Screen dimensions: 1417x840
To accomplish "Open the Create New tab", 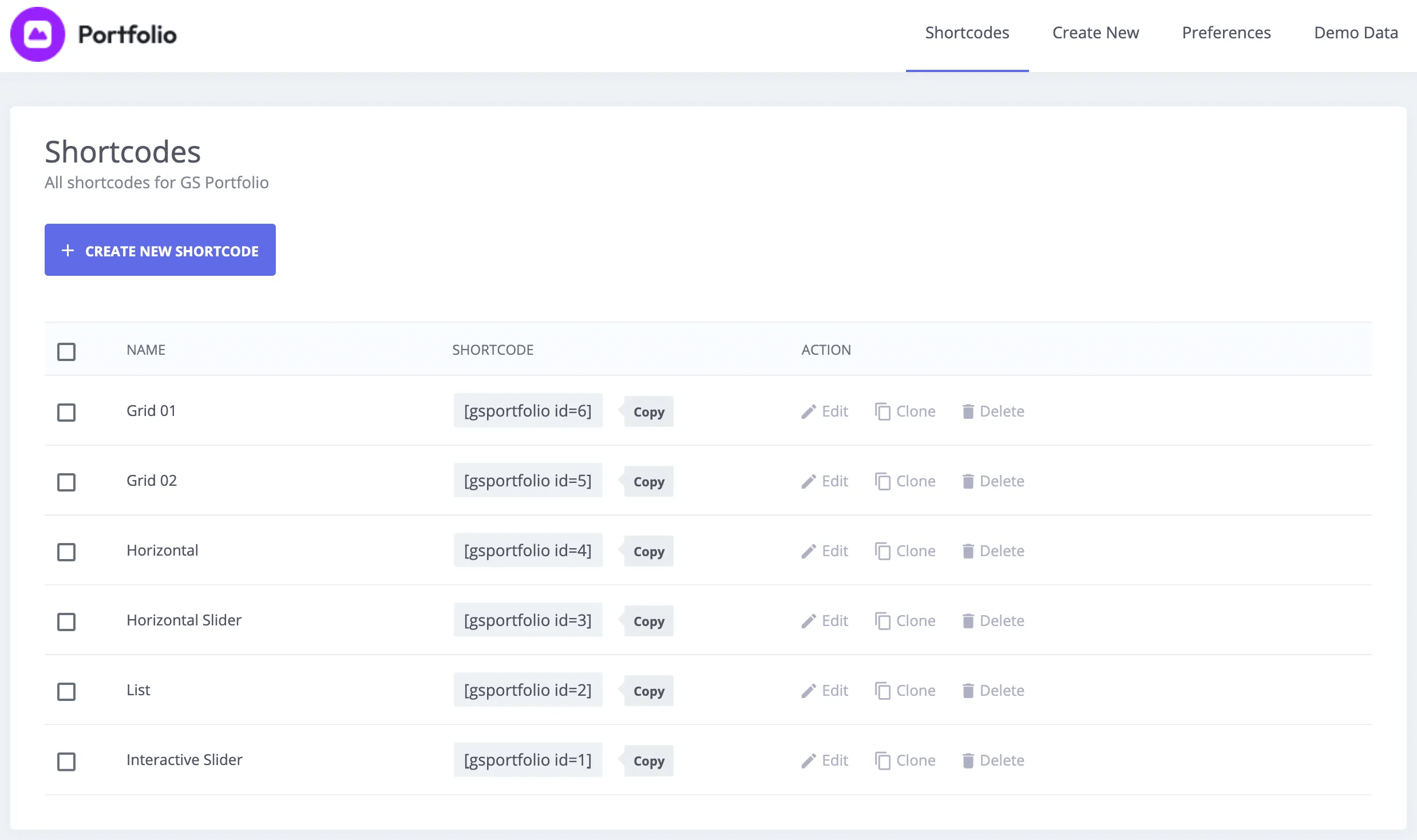I will point(1095,33).
